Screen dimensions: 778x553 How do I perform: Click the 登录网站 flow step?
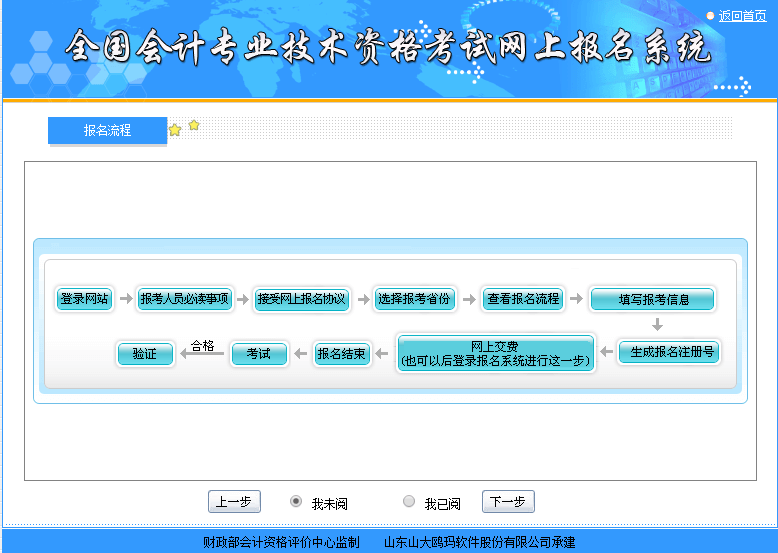click(x=85, y=299)
